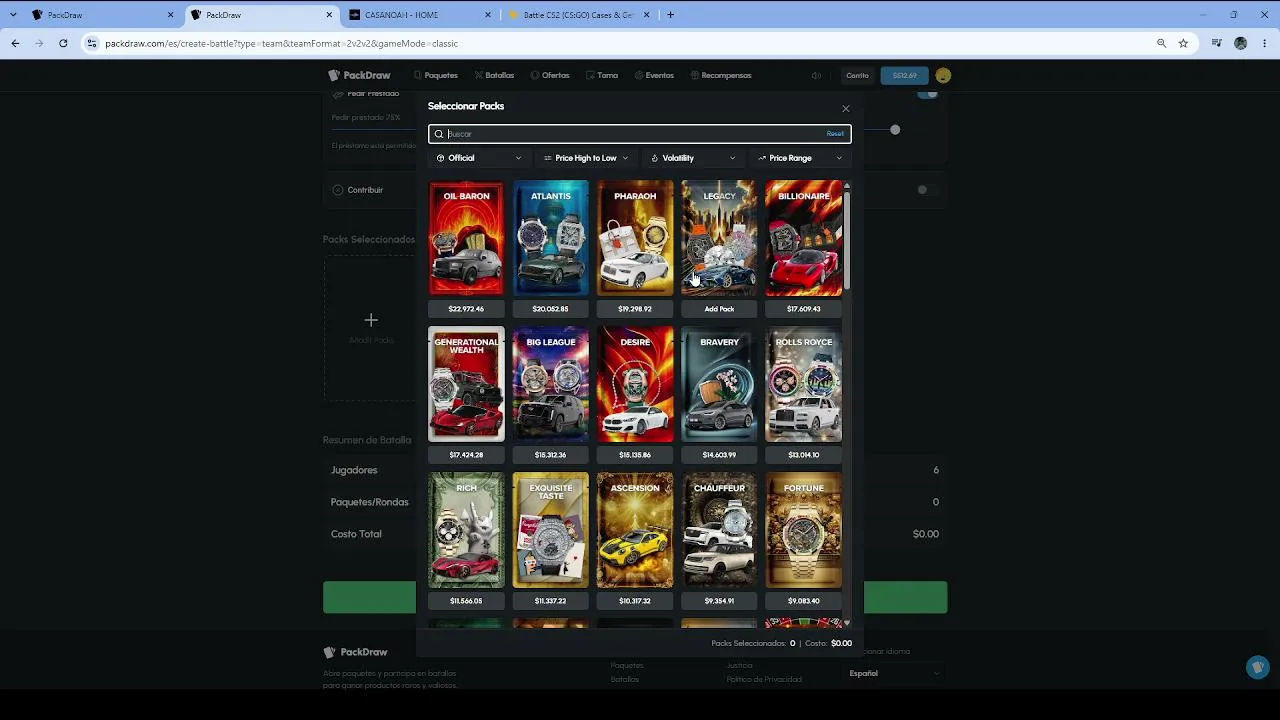Open the Chrome three-dot menu
Viewport: 1280px width, 720px height.
coord(1265,43)
